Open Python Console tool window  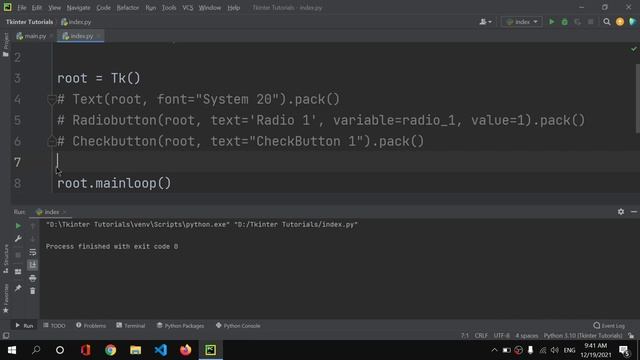238,326
